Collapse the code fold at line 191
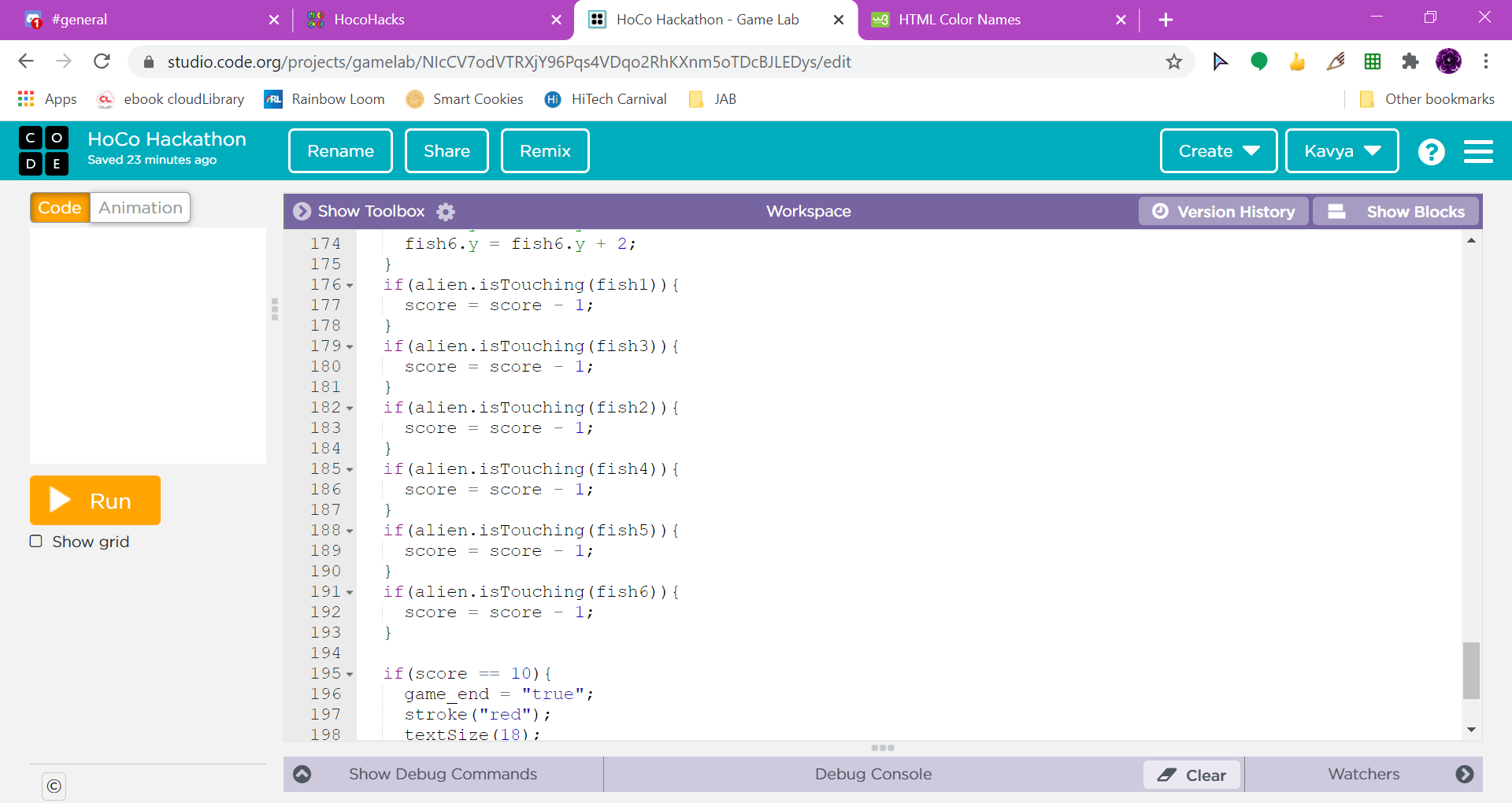Image resolution: width=1512 pixels, height=803 pixels. (350, 593)
